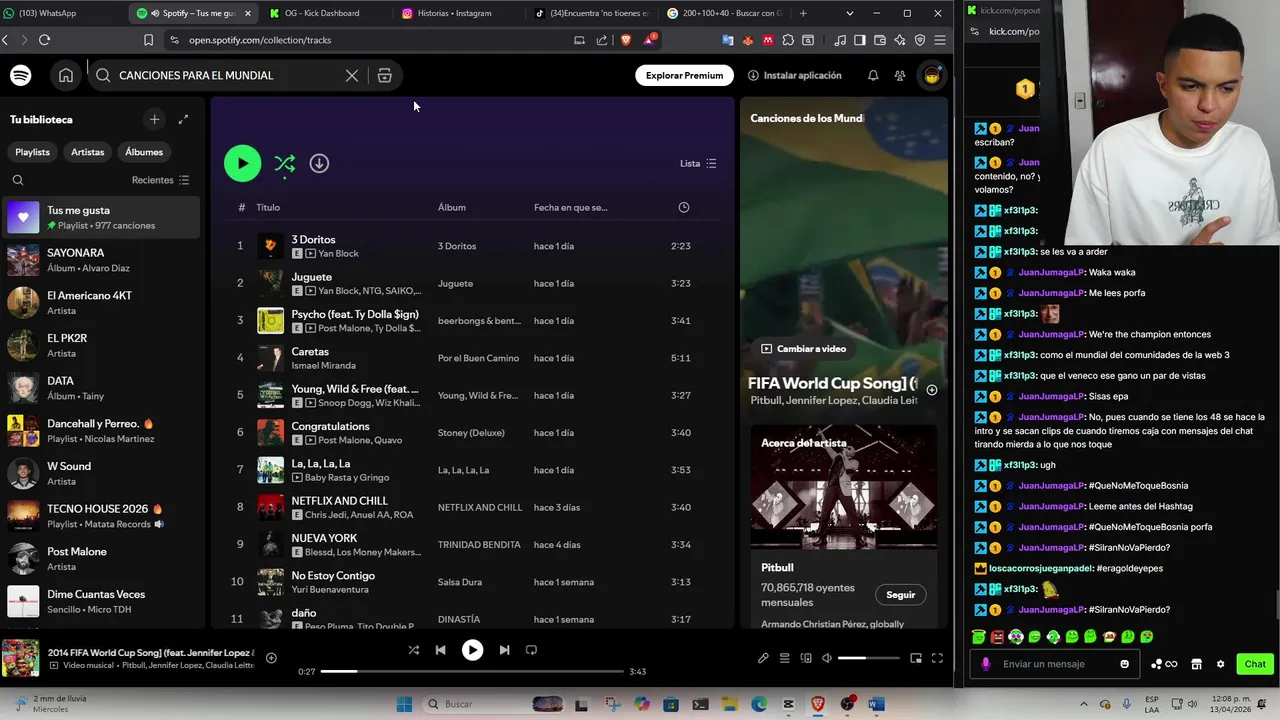Open Lista view options dropdown
Image resolution: width=1280 pixels, height=720 pixels.
(x=698, y=163)
